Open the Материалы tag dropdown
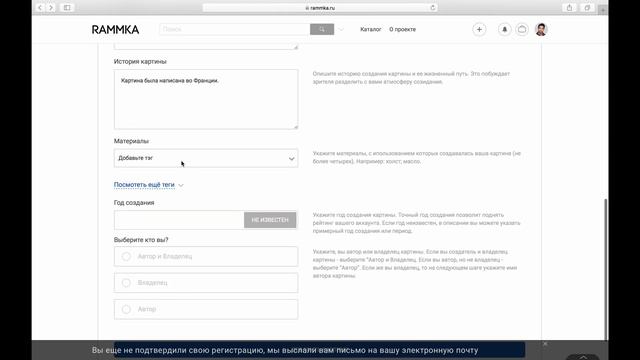 pos(206,158)
